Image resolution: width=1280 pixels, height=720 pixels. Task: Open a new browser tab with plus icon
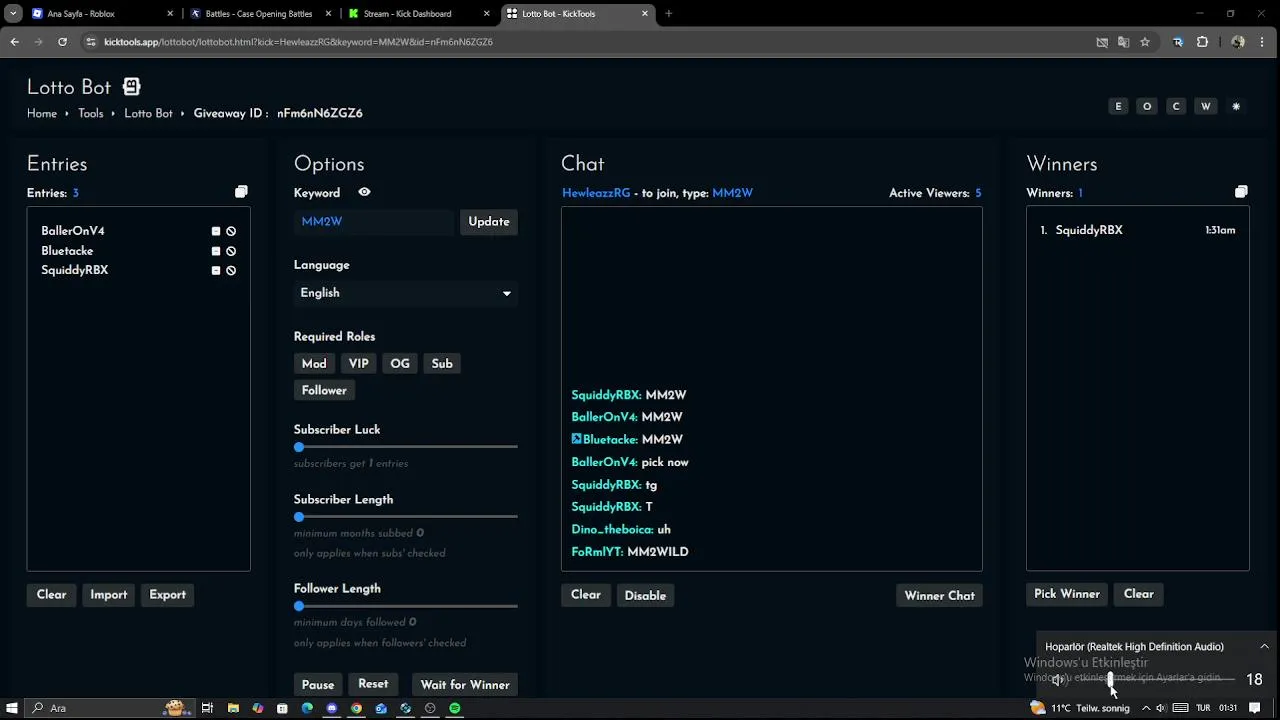pyautogui.click(x=669, y=14)
